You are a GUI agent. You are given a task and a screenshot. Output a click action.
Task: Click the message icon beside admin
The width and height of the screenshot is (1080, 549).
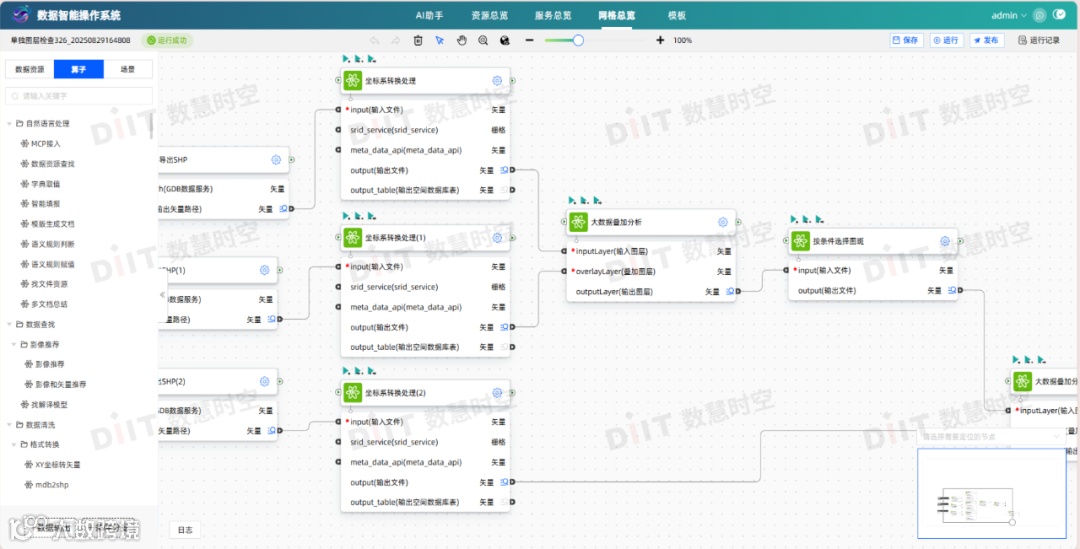pos(1039,15)
